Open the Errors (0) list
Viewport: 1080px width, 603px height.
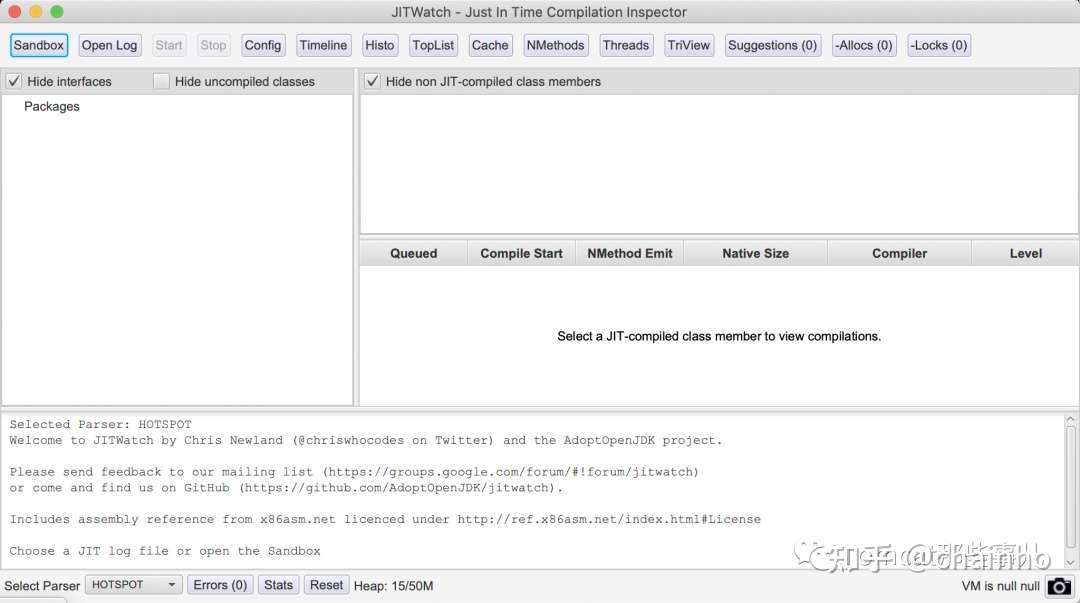tap(220, 585)
